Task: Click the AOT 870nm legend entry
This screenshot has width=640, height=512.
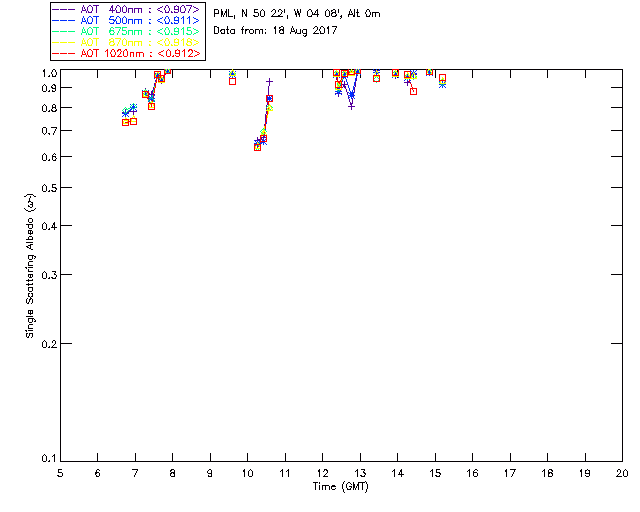Action: pyautogui.click(x=126, y=42)
